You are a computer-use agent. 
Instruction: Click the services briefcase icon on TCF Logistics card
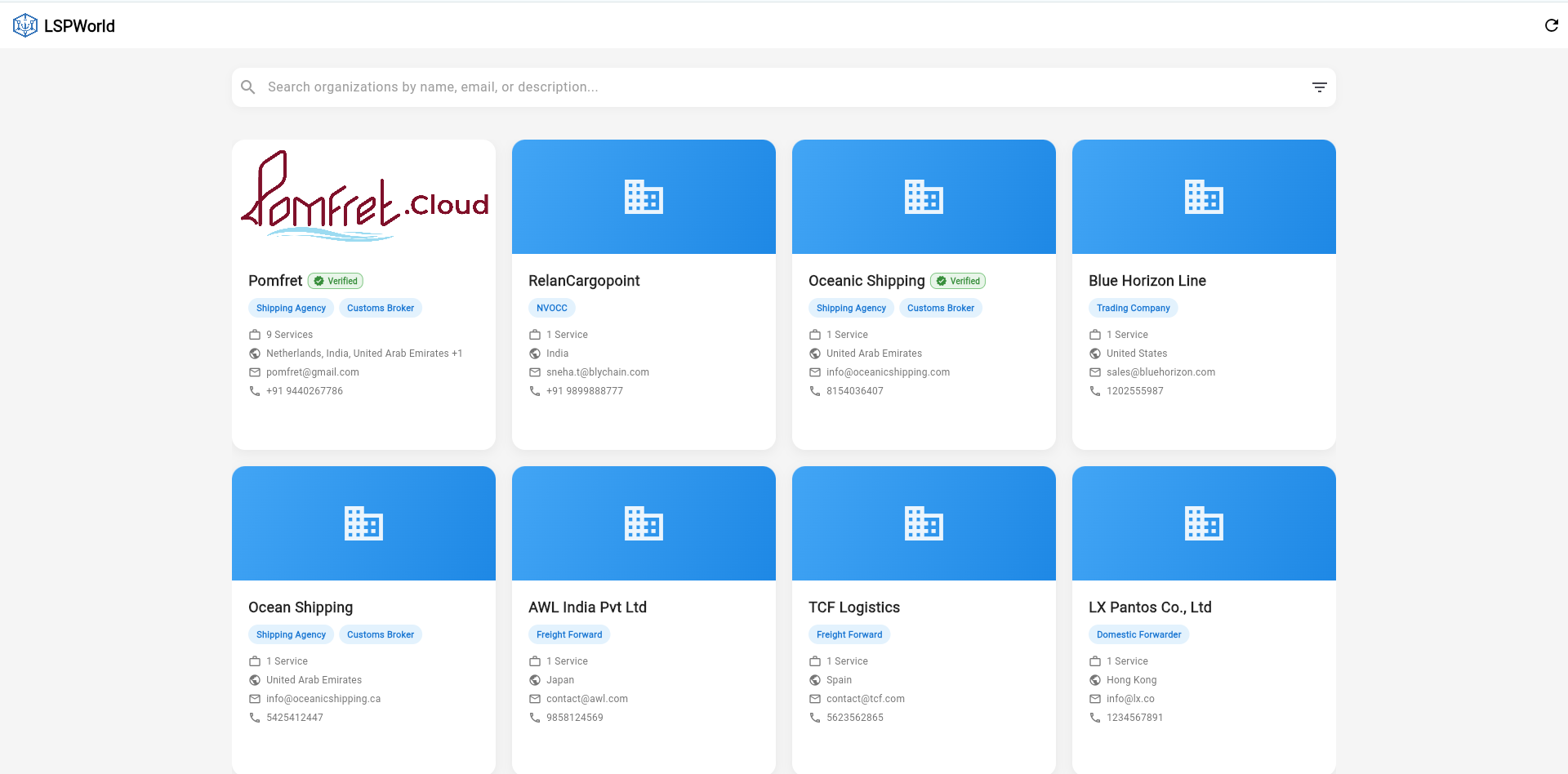(x=814, y=661)
